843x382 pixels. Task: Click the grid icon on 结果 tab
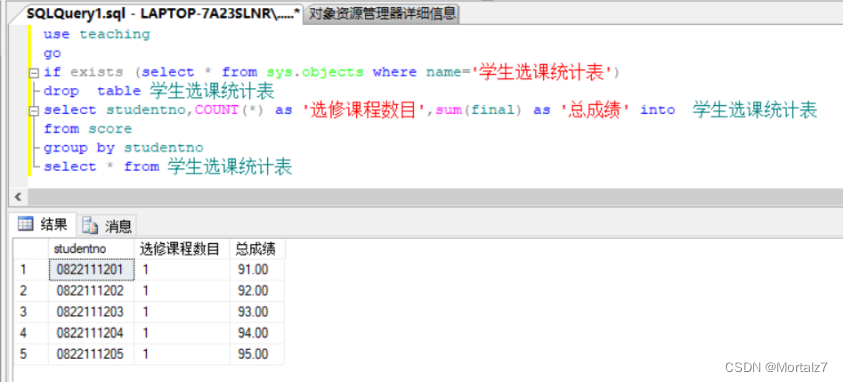pyautogui.click(x=25, y=224)
